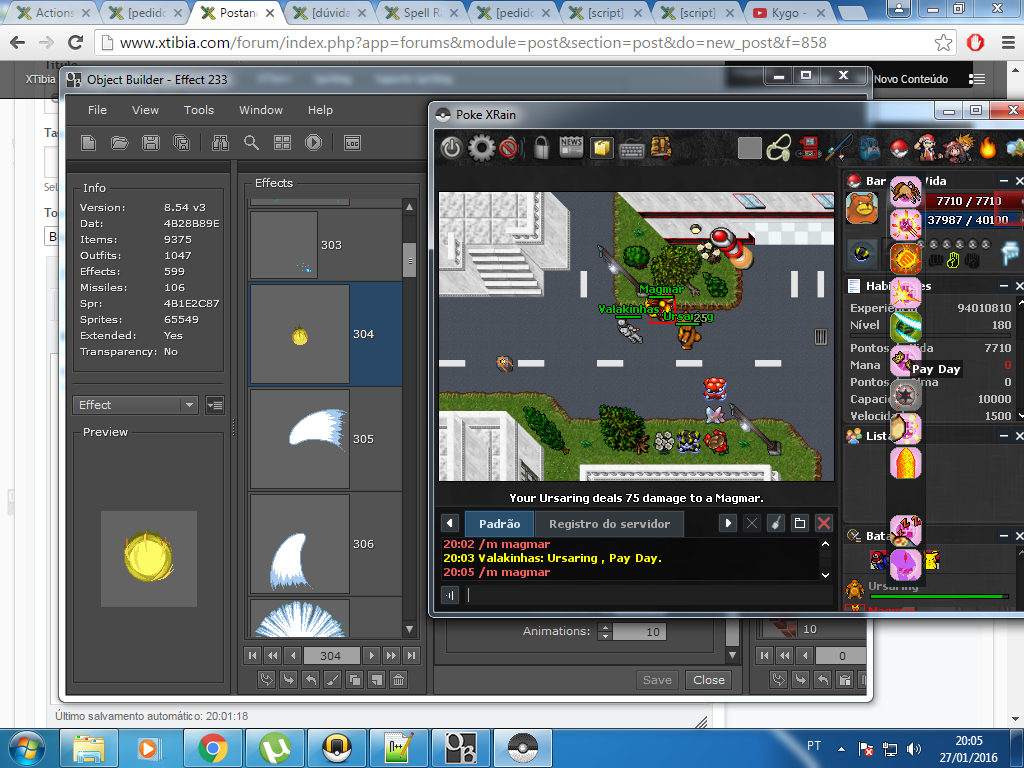Viewport: 1024px width, 768px height.
Task: Click the yellow box icon in Poke XRain
Action: [x=601, y=148]
